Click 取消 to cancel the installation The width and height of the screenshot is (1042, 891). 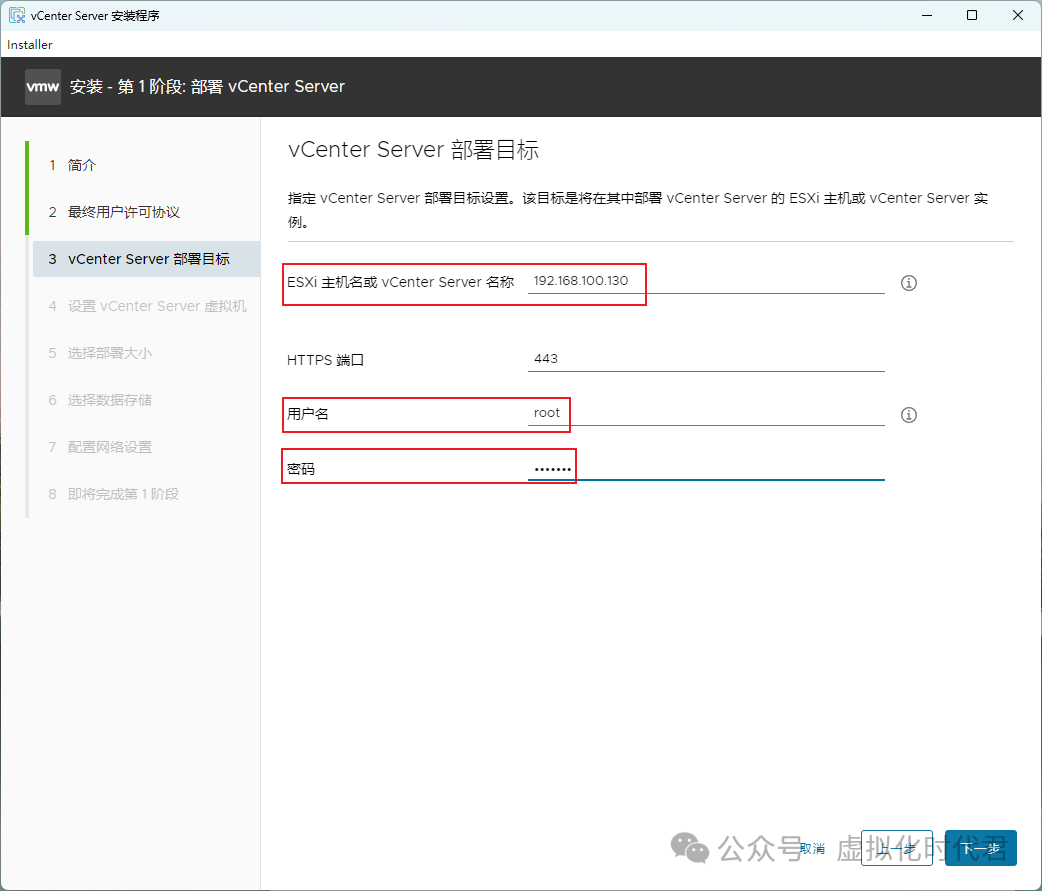pyautogui.click(x=812, y=848)
